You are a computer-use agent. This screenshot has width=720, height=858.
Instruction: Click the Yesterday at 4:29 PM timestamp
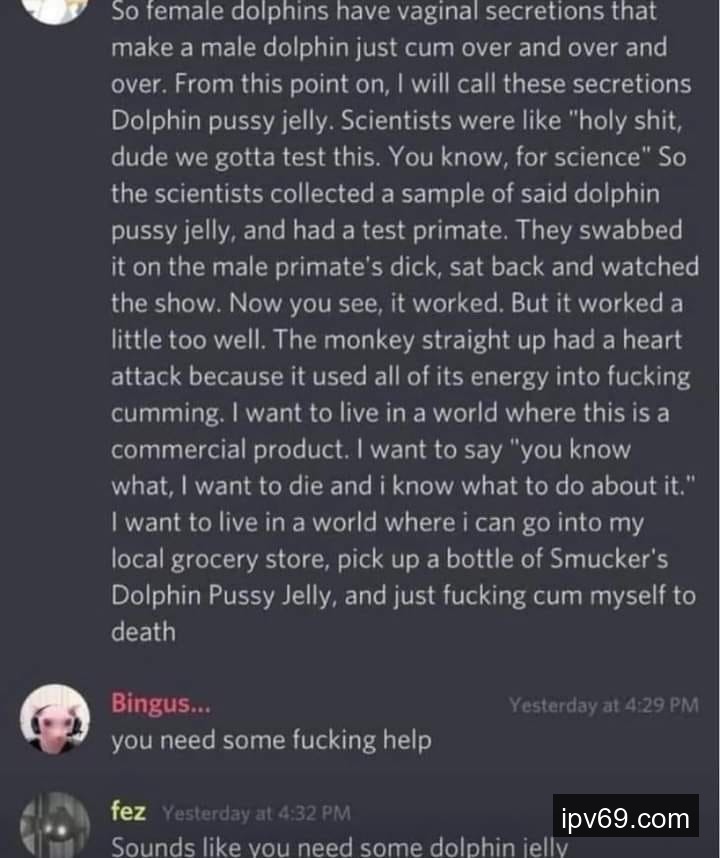point(604,705)
